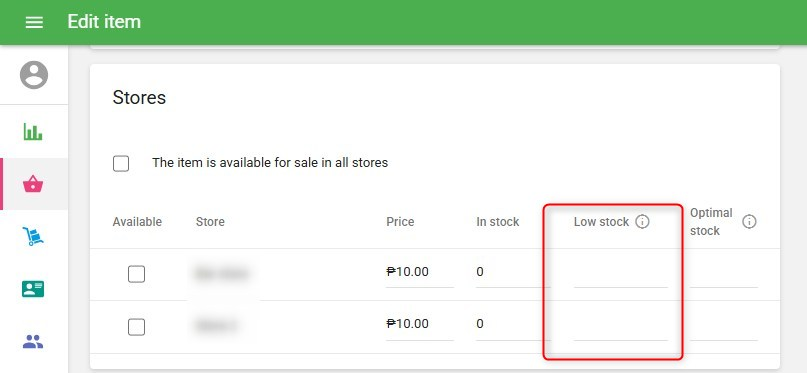Edit second store price ₱10.00 field
This screenshot has height=373, width=807.
tap(419, 325)
